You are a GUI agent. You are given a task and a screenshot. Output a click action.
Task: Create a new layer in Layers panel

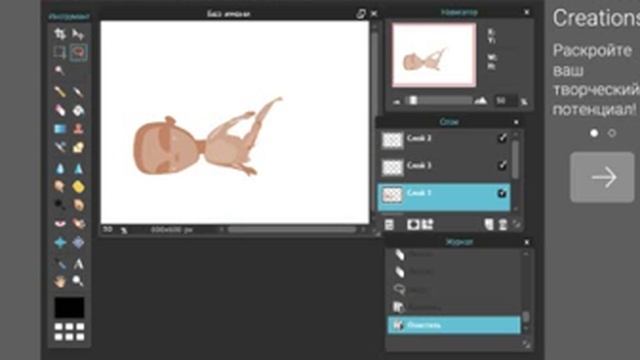click(489, 224)
